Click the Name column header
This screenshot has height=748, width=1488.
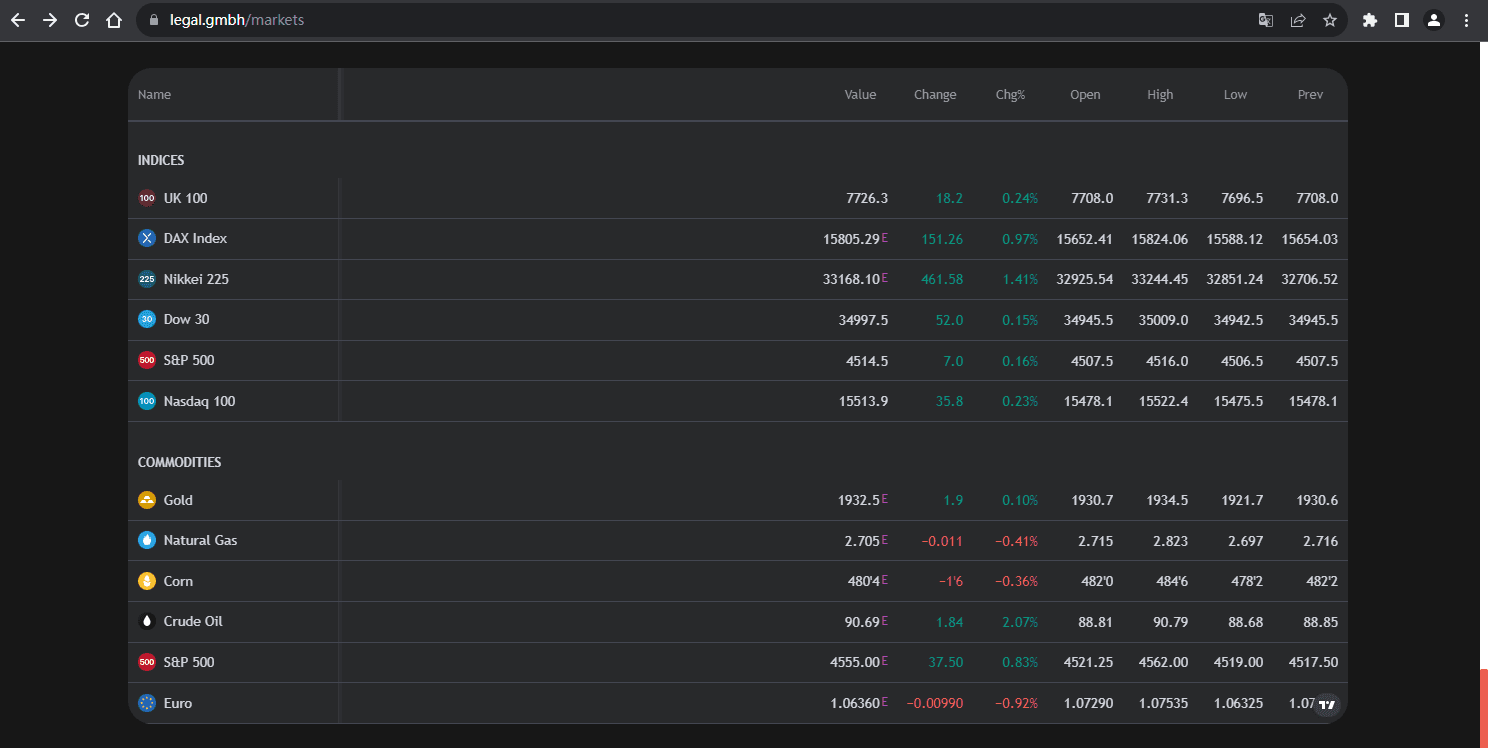tap(154, 95)
